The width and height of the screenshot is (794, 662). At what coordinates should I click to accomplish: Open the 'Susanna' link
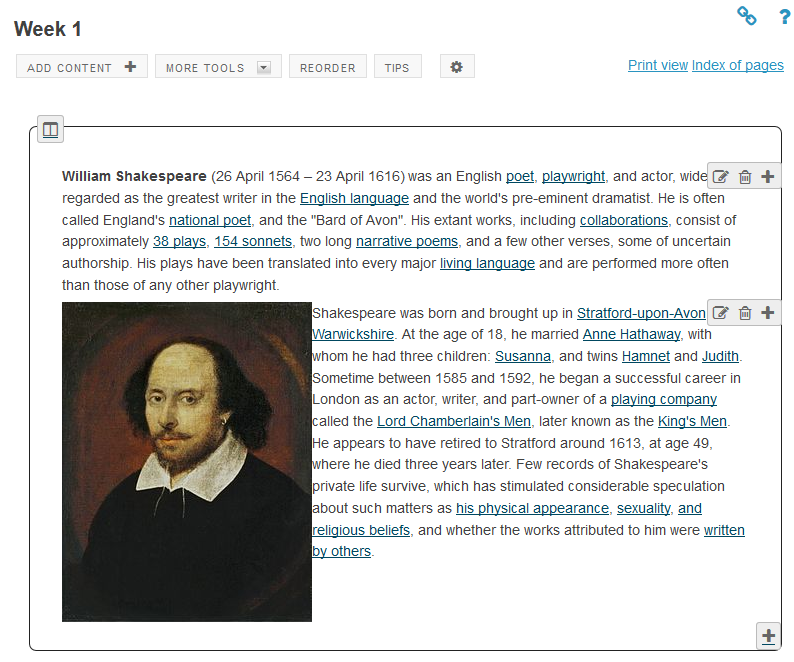pyautogui.click(x=523, y=356)
